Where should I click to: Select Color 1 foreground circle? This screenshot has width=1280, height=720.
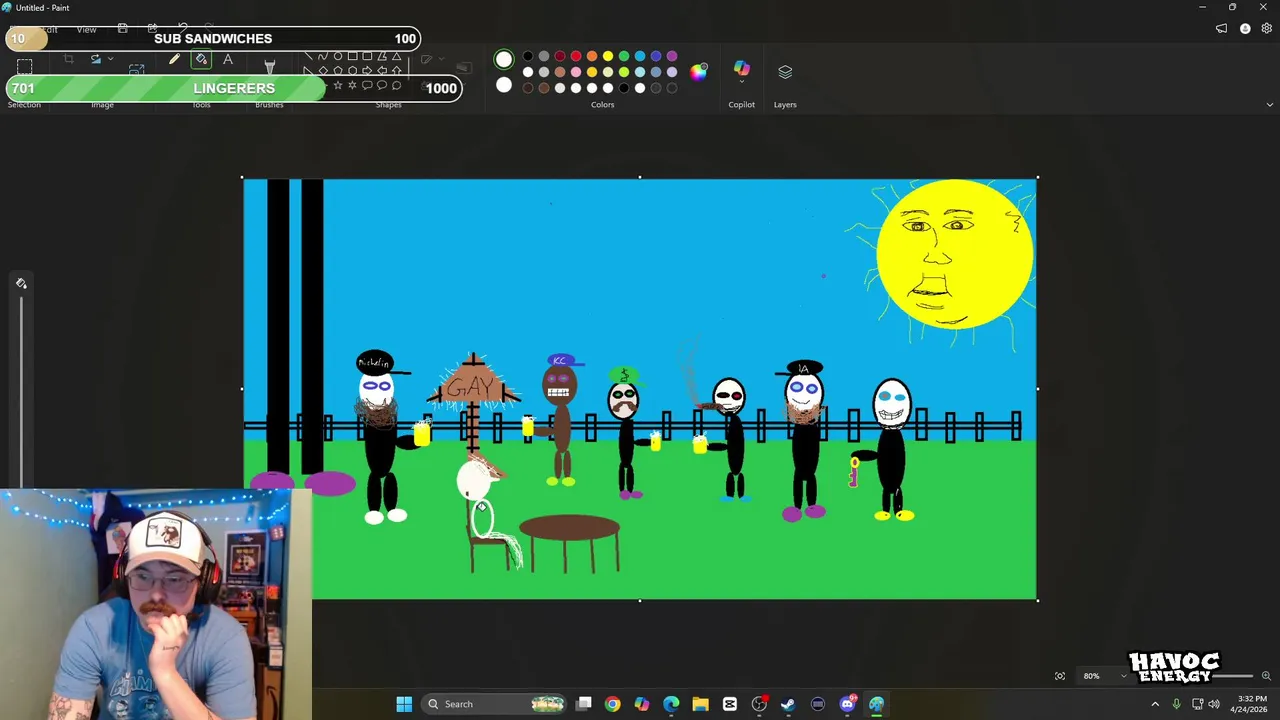click(504, 59)
